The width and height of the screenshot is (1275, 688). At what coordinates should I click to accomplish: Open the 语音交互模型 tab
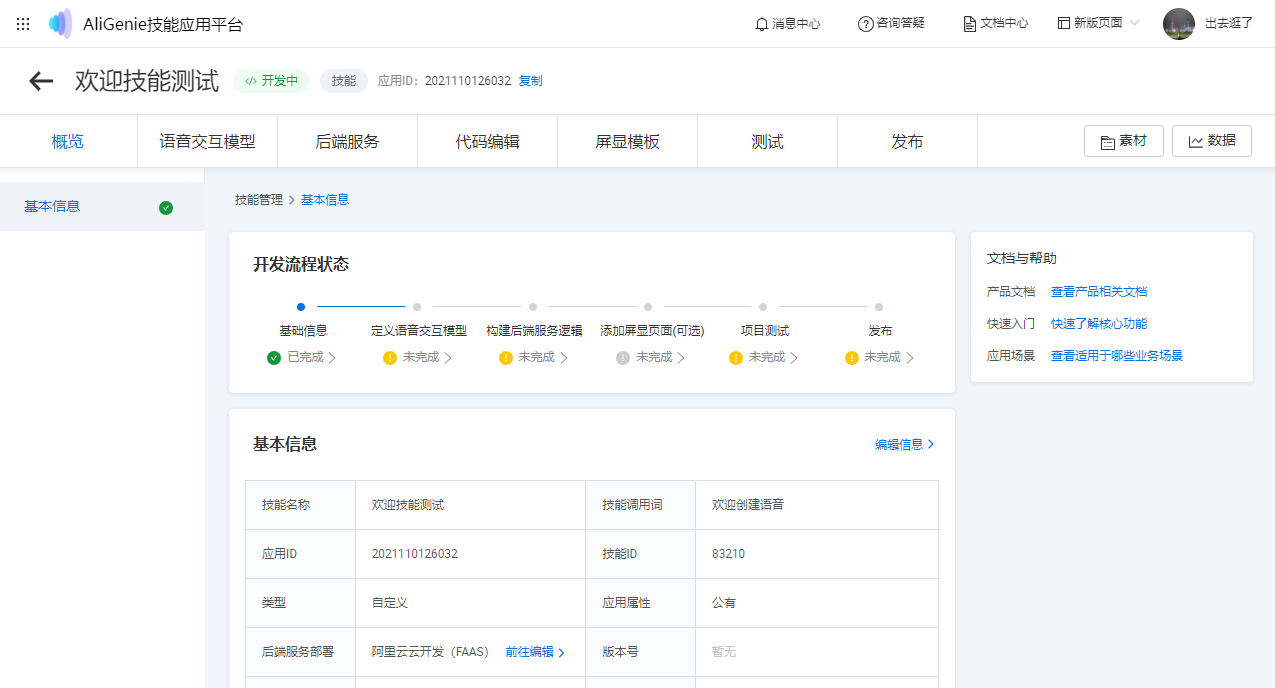(x=207, y=141)
